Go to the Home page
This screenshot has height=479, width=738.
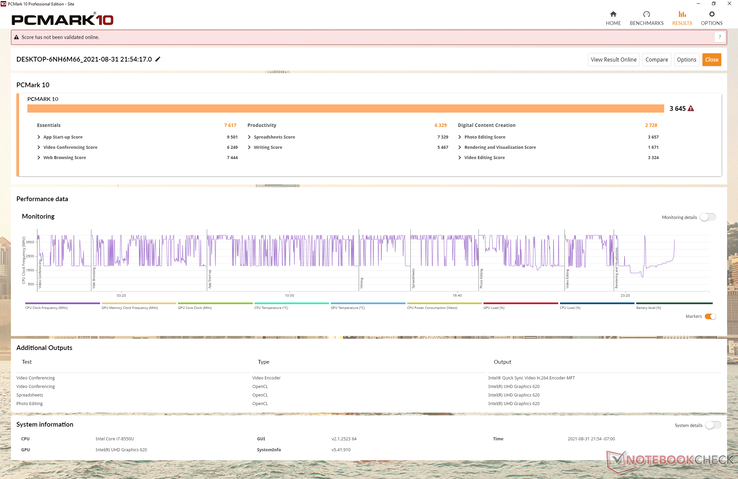click(x=613, y=18)
